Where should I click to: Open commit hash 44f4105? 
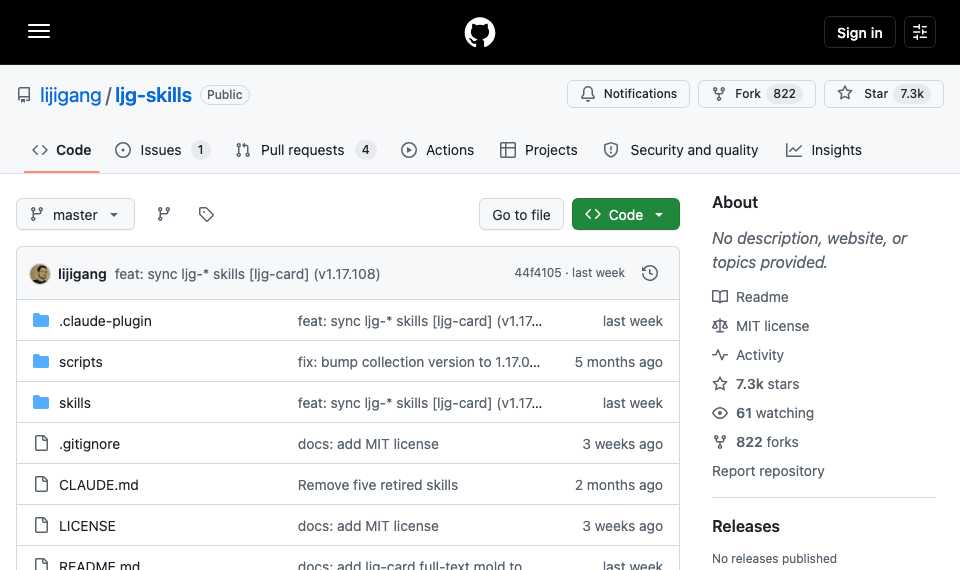[538, 273]
